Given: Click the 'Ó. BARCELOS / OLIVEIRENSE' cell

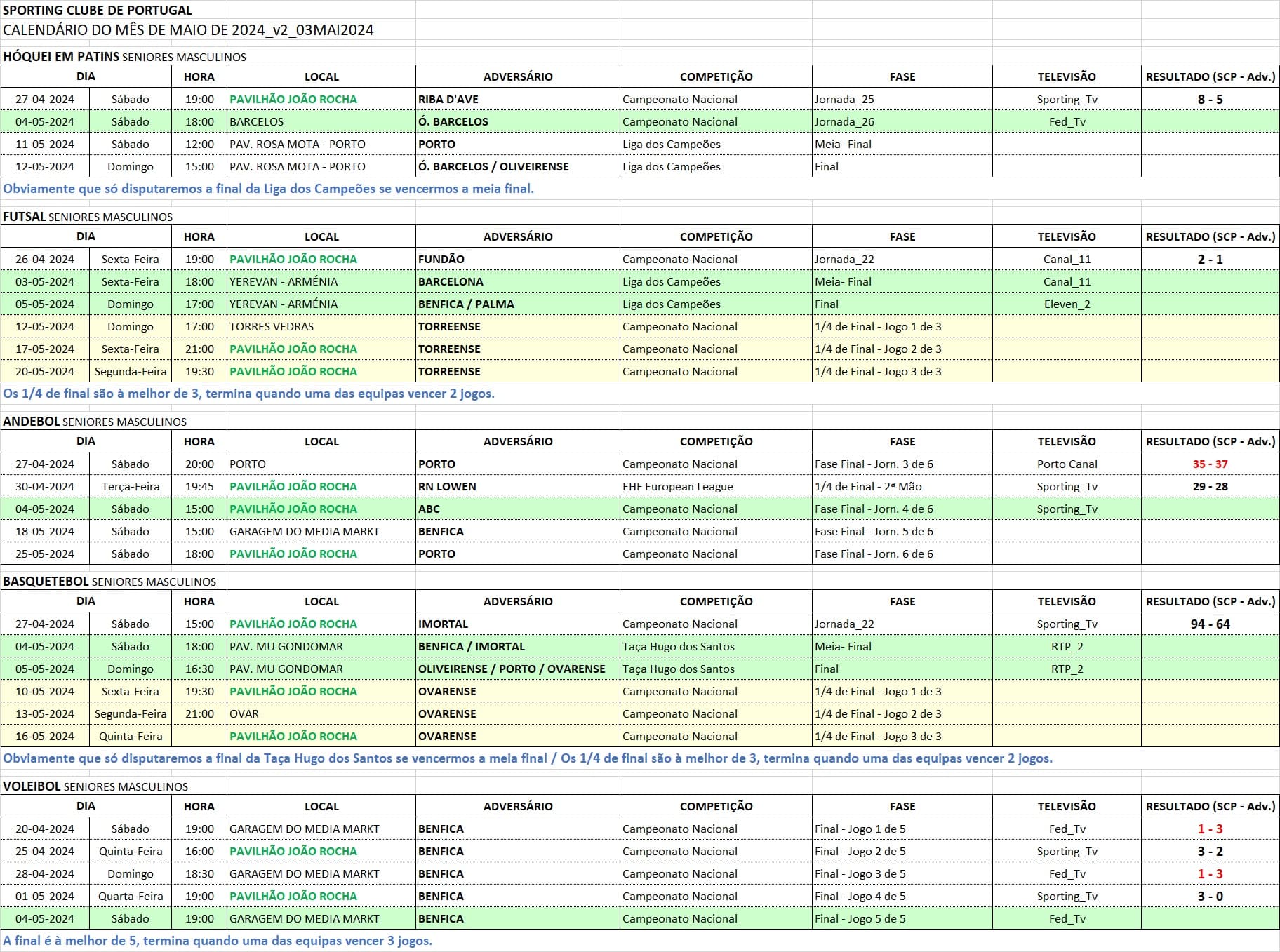Looking at the screenshot, I should click(518, 166).
